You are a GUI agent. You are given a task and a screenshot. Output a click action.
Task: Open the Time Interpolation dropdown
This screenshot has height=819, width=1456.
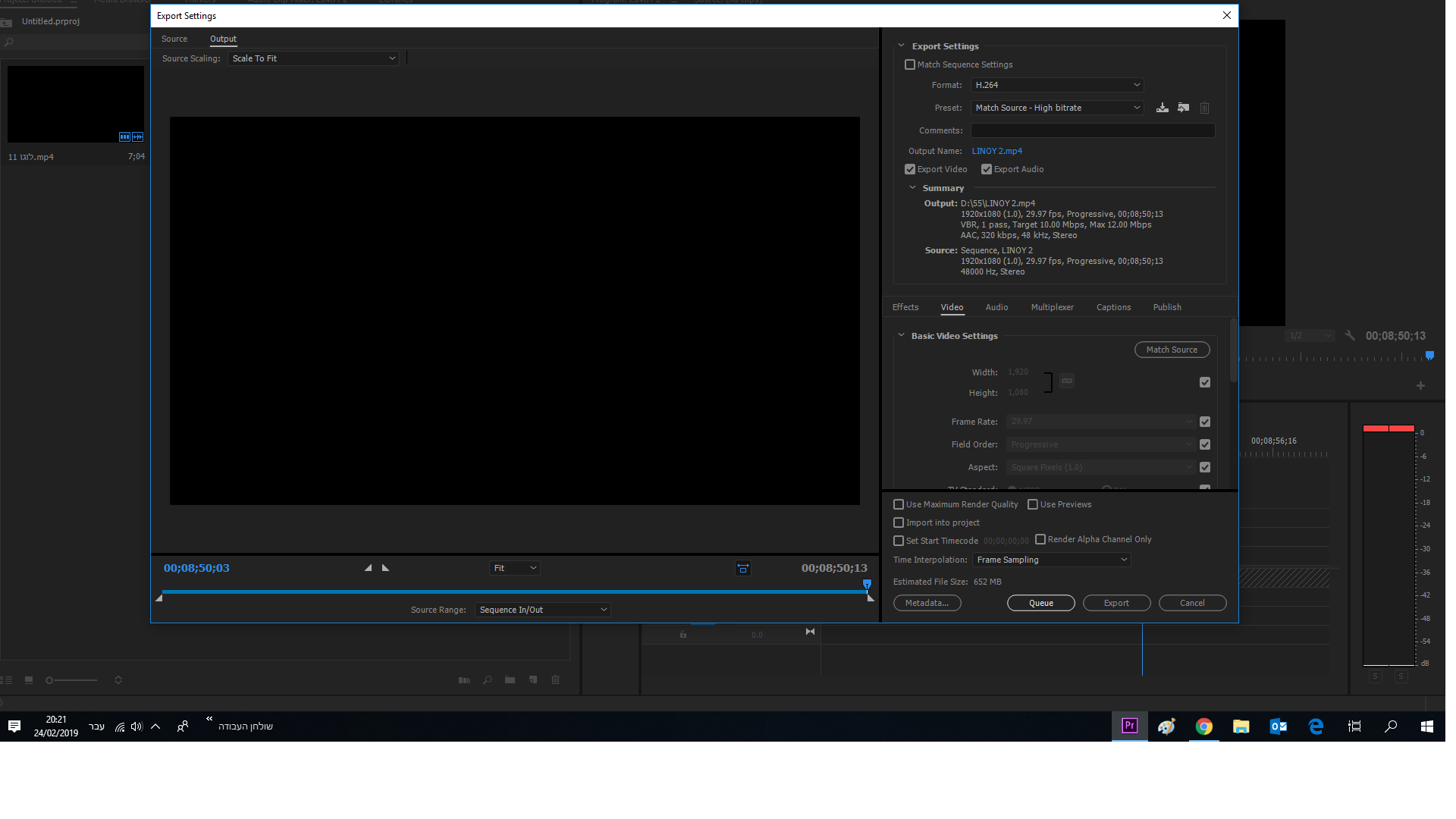(1051, 560)
